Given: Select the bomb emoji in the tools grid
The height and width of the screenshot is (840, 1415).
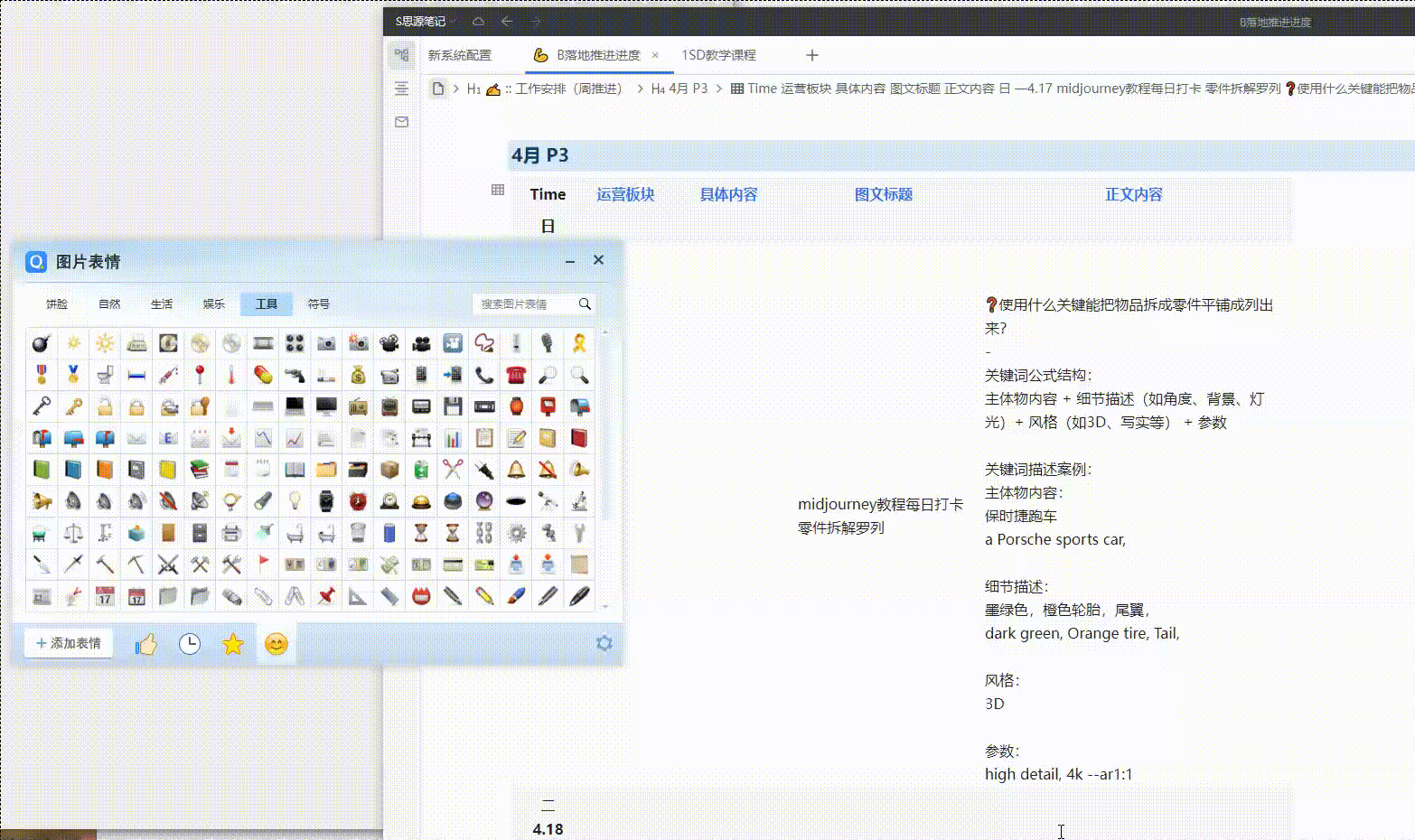Looking at the screenshot, I should pos(42,343).
